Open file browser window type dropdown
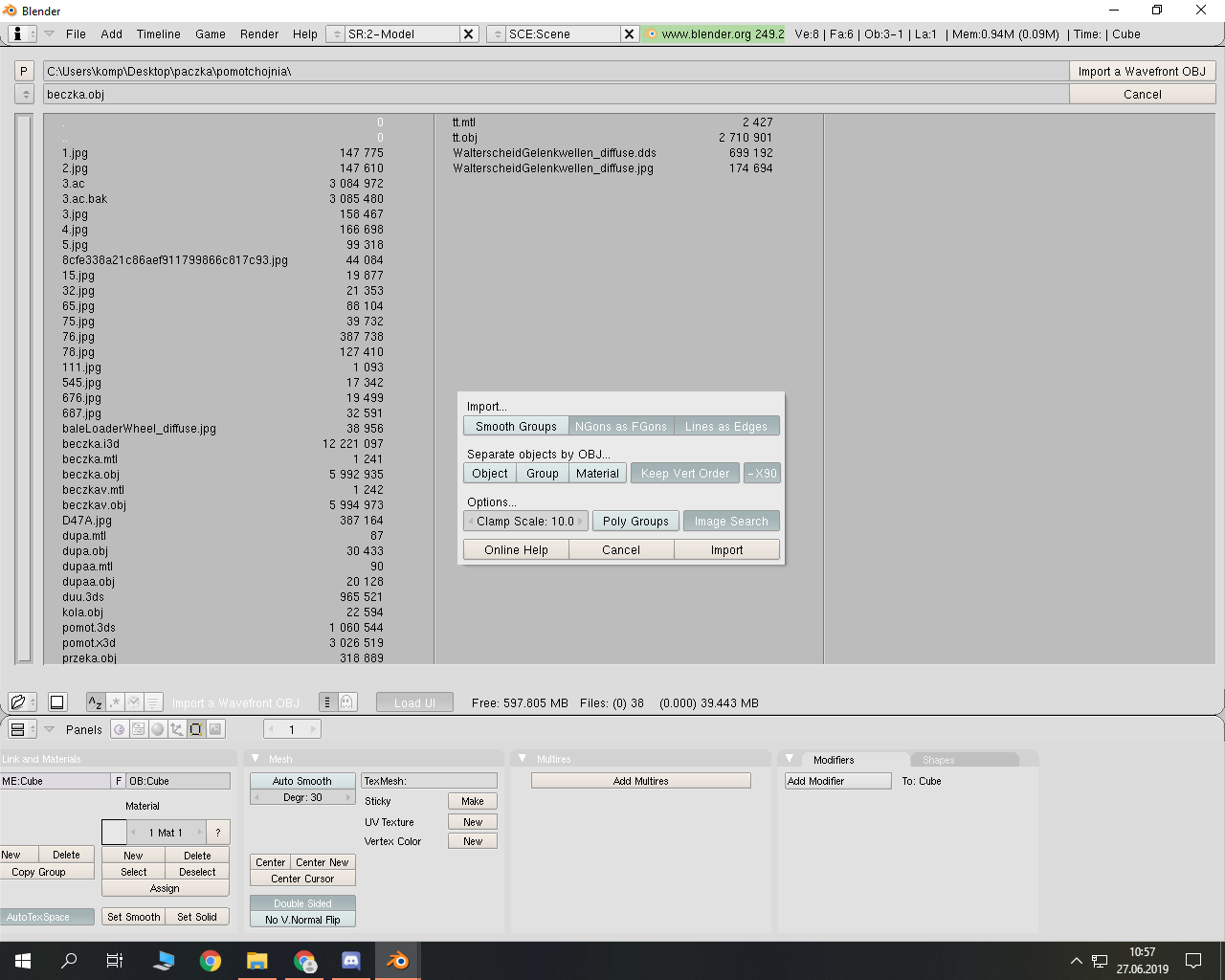The height and width of the screenshot is (980, 1225). tap(23, 702)
